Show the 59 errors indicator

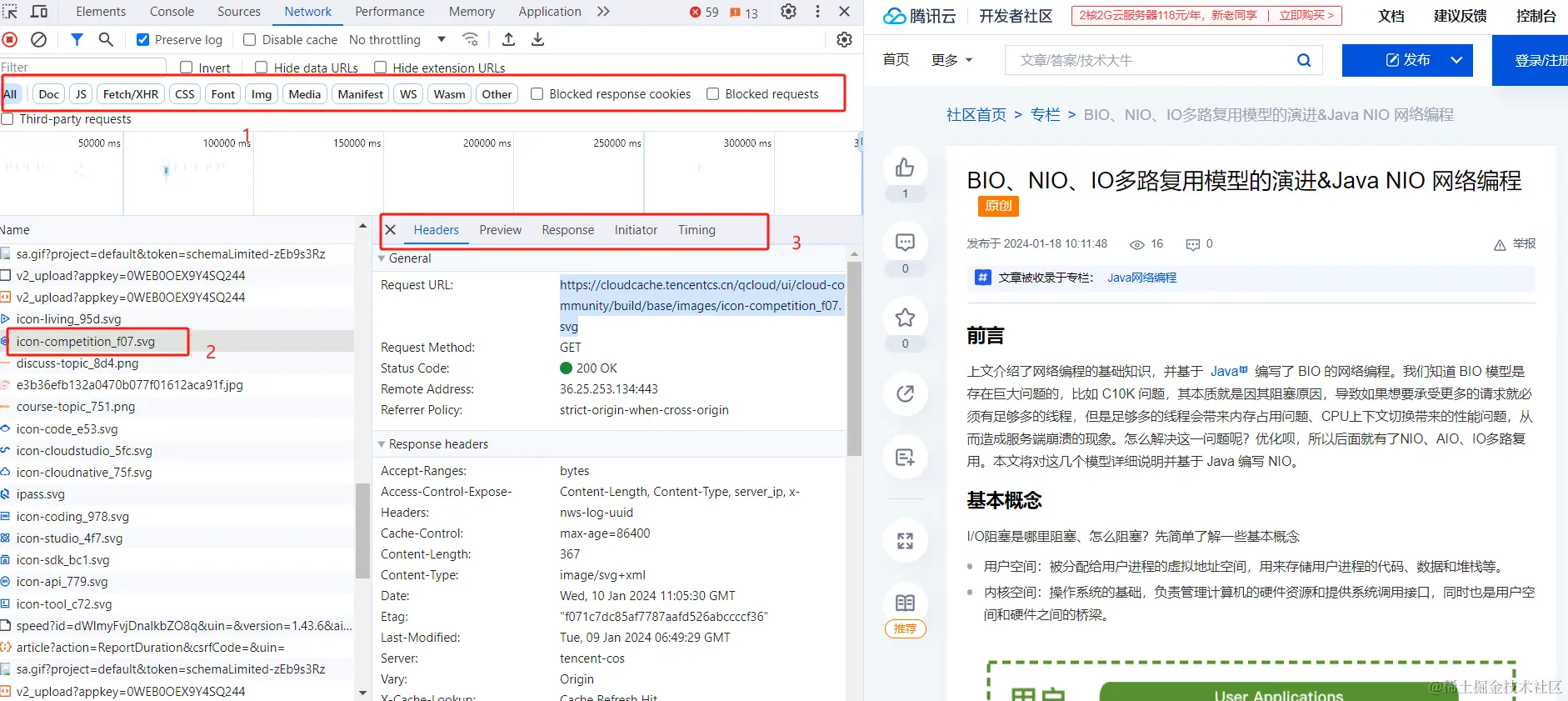click(704, 13)
